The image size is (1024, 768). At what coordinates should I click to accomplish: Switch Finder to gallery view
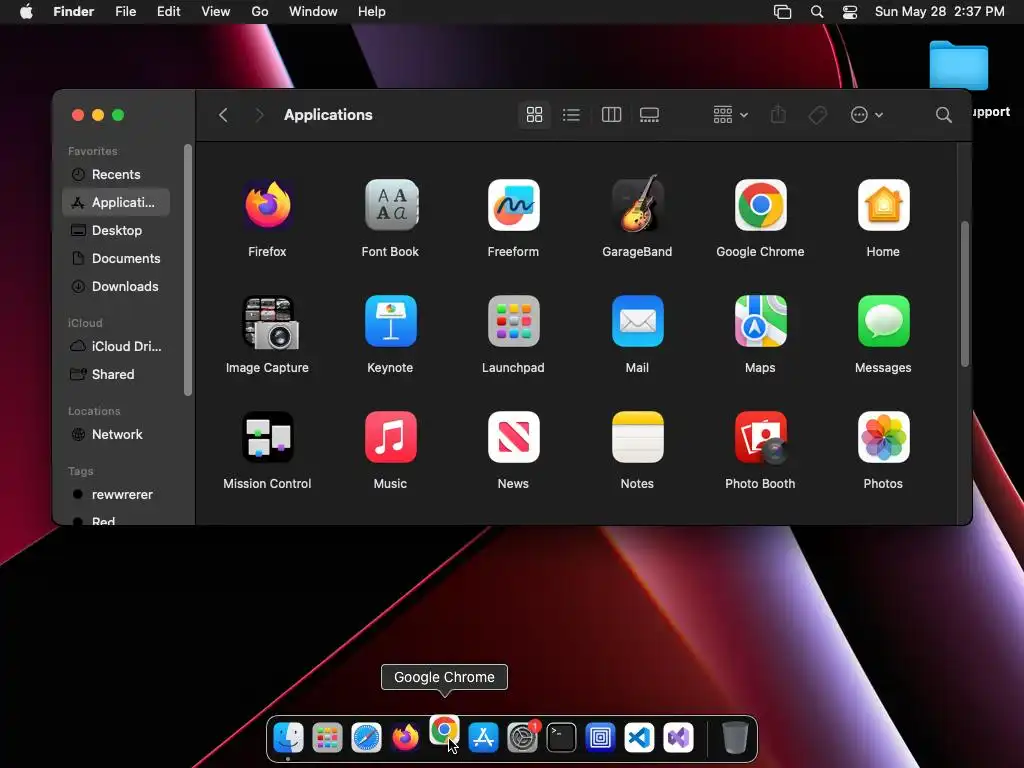(649, 115)
